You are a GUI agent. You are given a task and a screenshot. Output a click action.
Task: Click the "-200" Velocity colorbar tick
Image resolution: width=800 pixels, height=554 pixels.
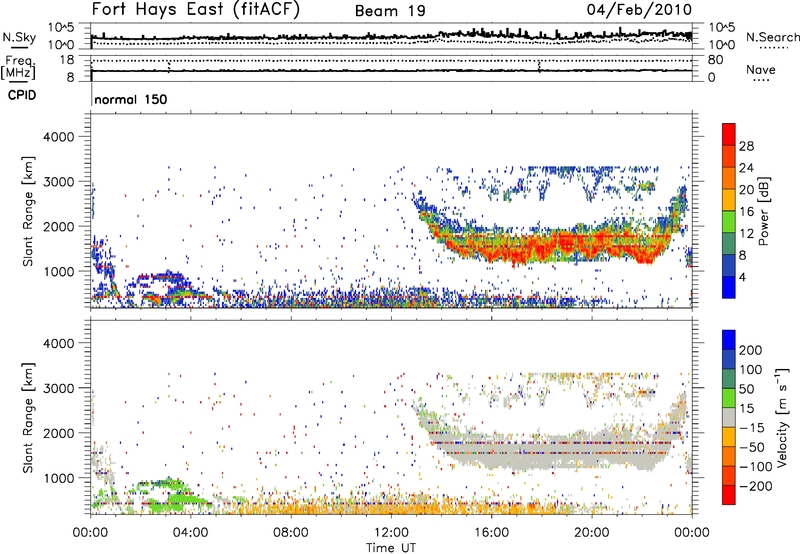point(755,486)
